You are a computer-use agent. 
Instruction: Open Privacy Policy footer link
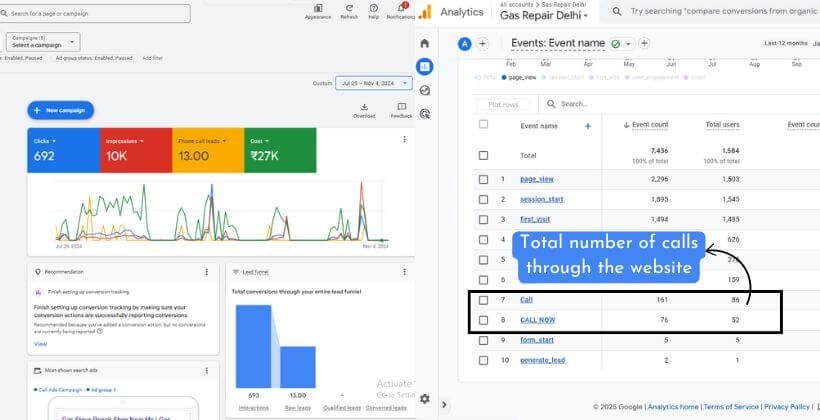point(787,407)
